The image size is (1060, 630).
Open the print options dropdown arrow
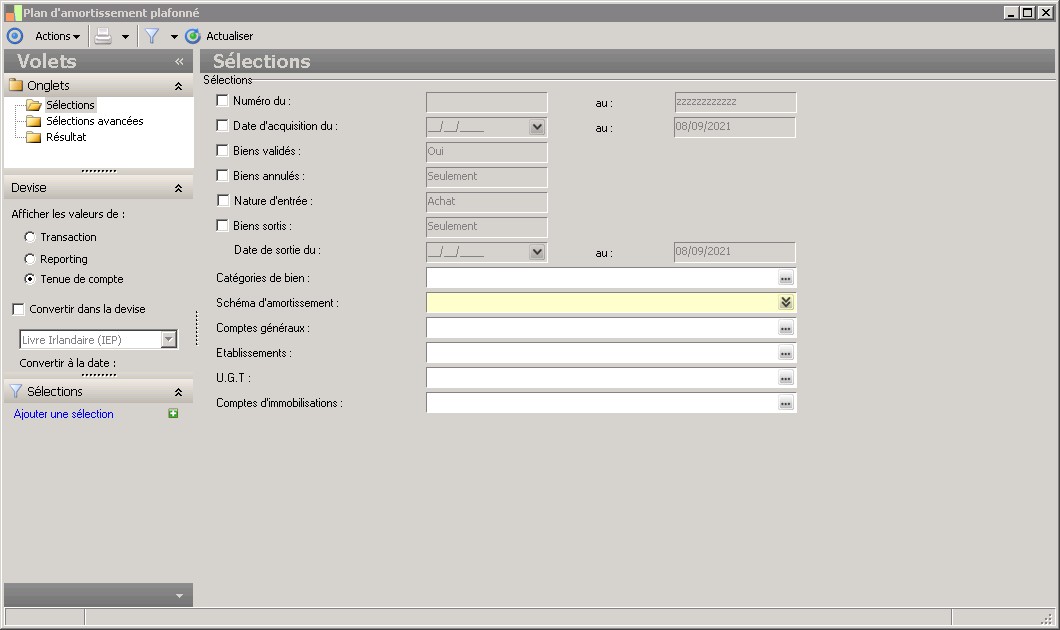126,37
